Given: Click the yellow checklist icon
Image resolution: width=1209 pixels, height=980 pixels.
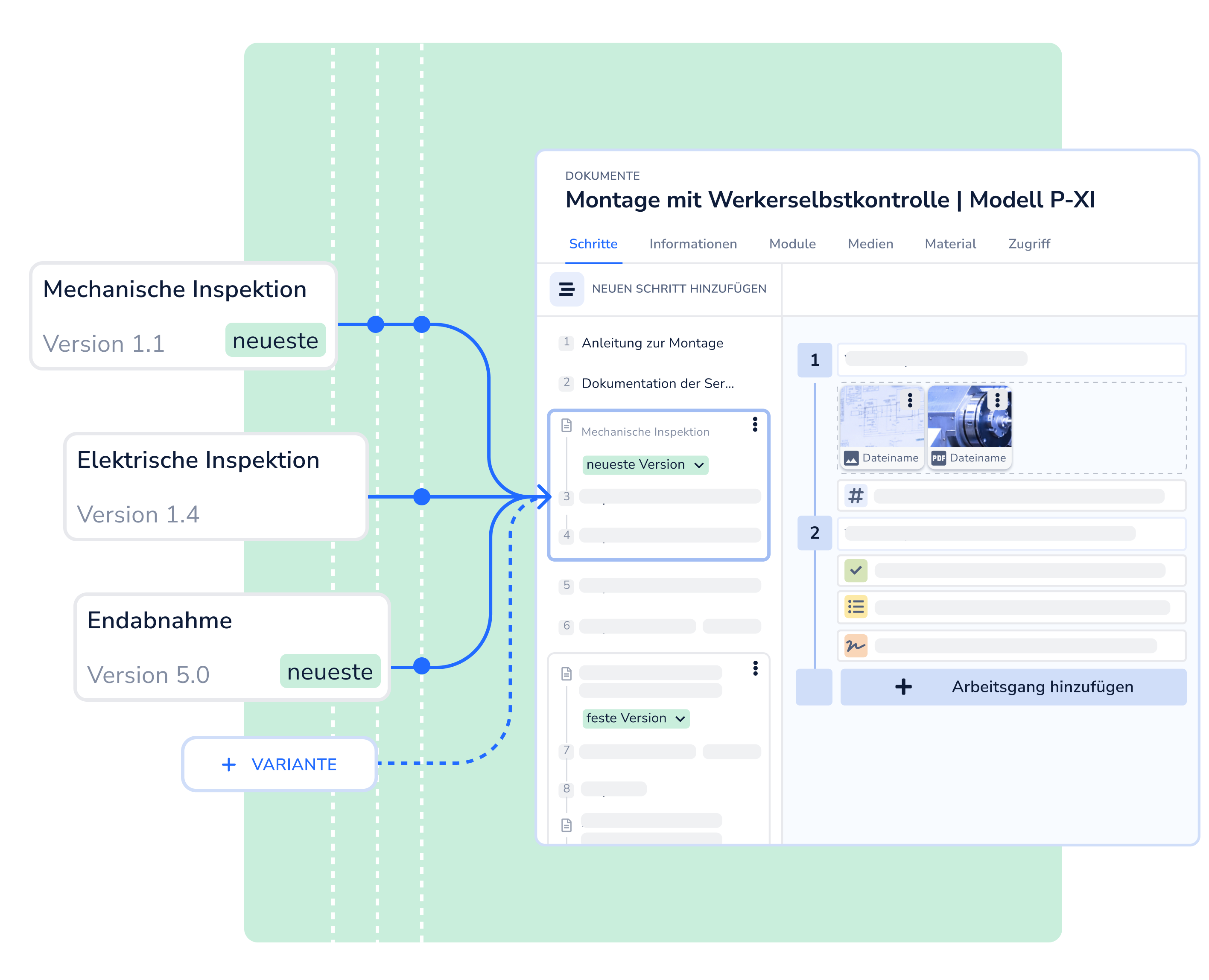Looking at the screenshot, I should pos(856,607).
